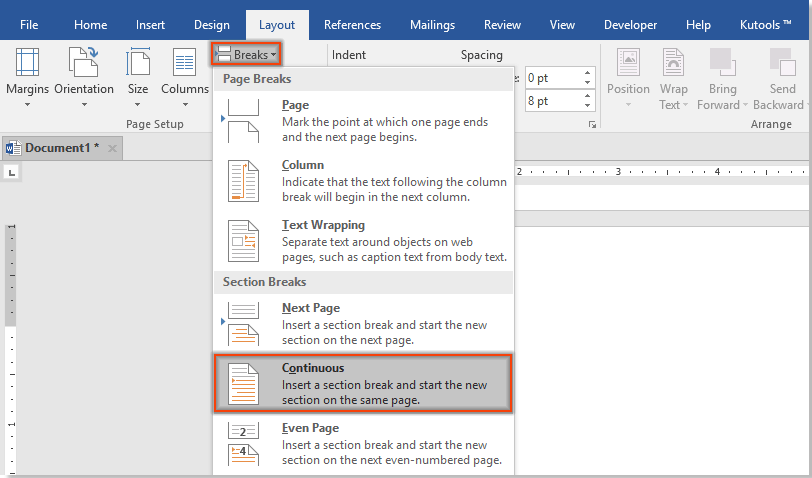Collapse the Breaks dropdown button

pos(246,55)
